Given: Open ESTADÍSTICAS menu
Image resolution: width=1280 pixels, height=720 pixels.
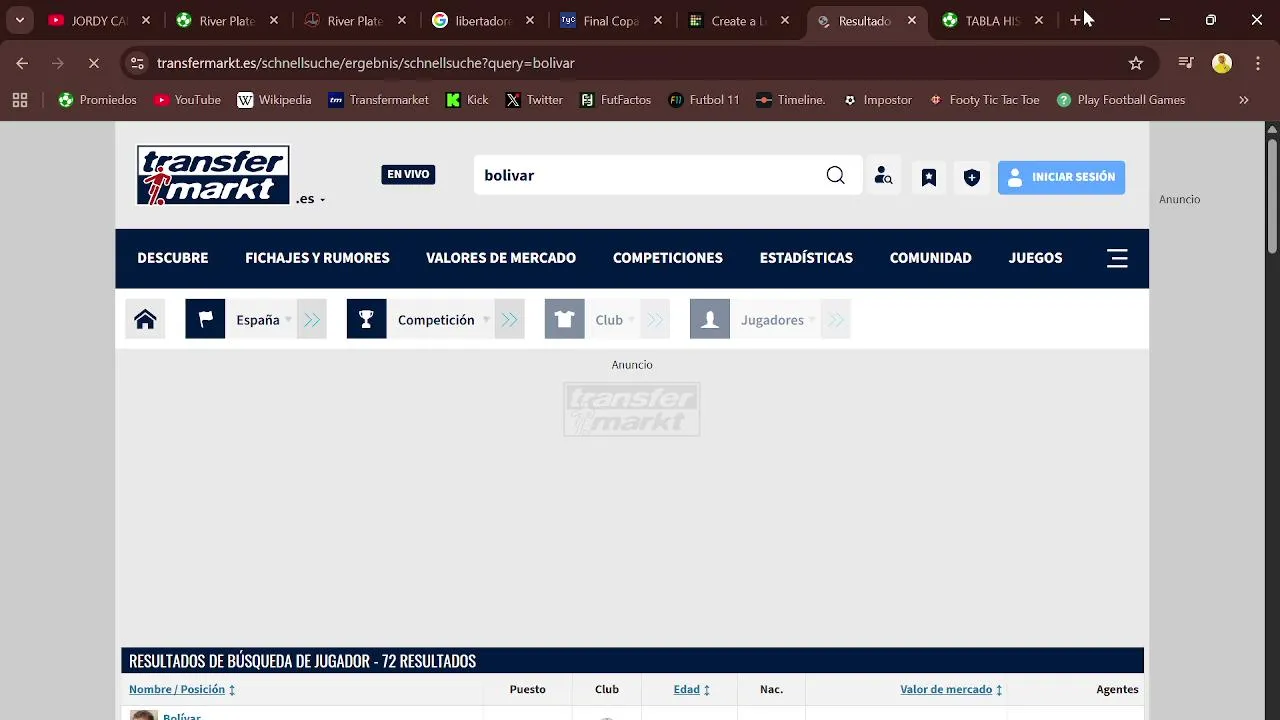Looking at the screenshot, I should pyautogui.click(x=806, y=258).
